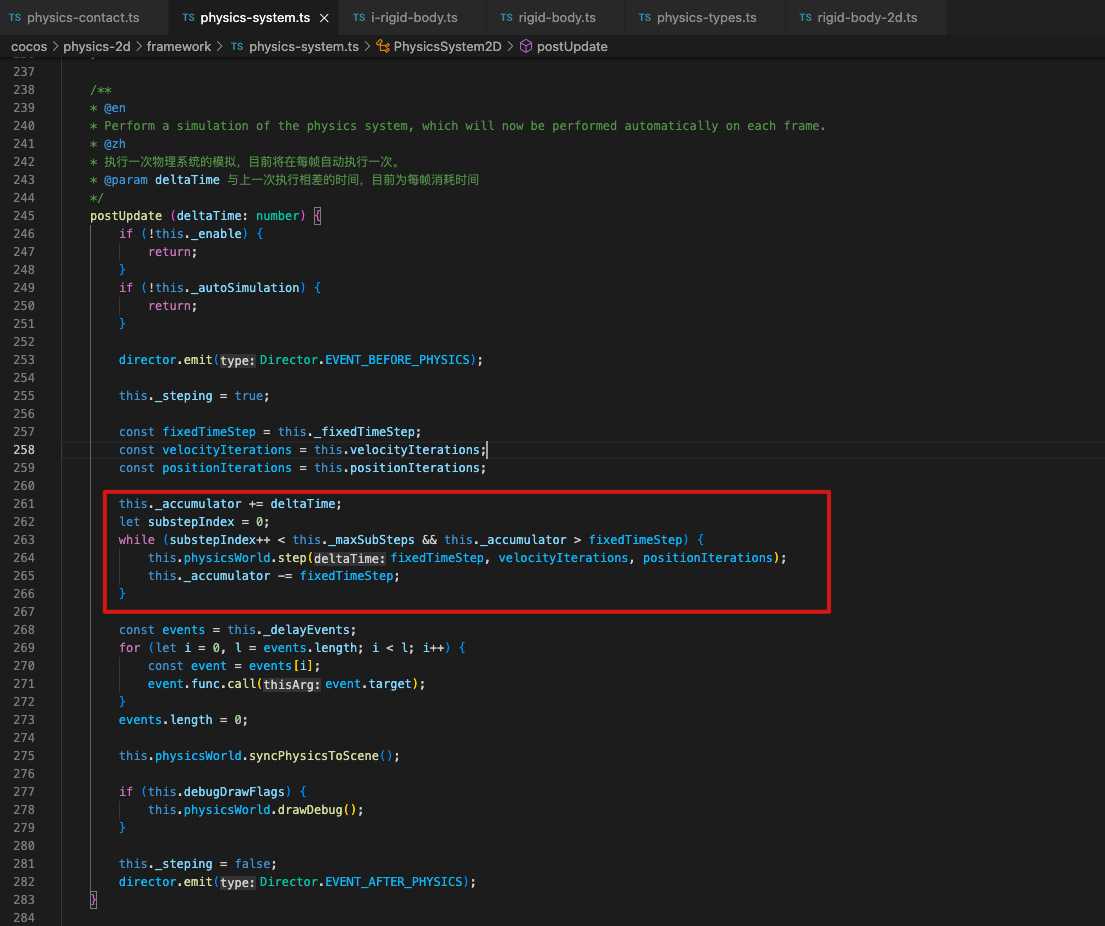The image size is (1105, 926).
Task: Click the 'Perform a simulation' comment line
Action: pos(458,126)
